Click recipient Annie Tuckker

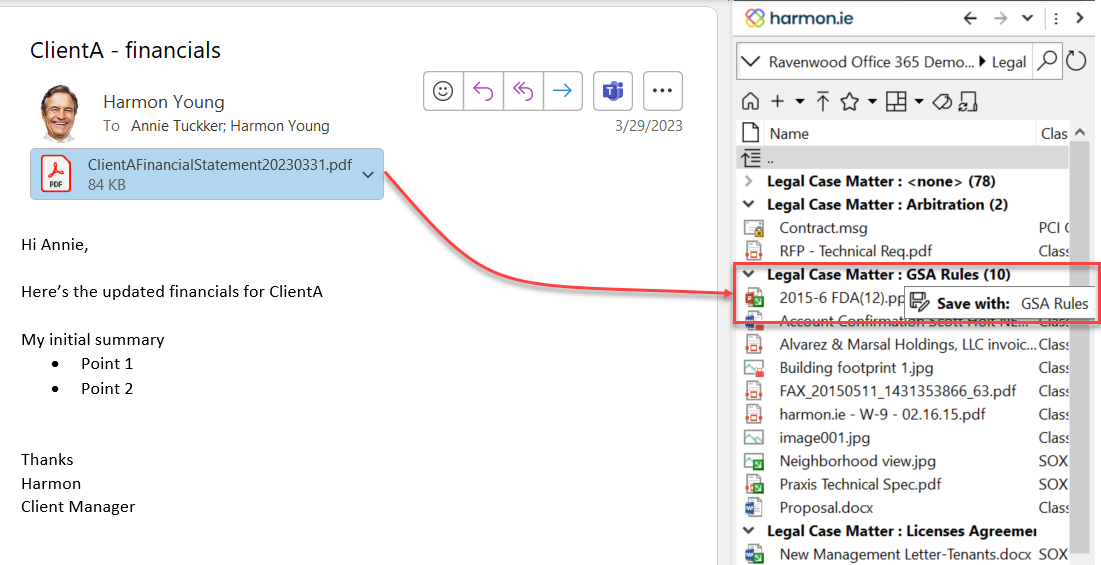pos(178,126)
